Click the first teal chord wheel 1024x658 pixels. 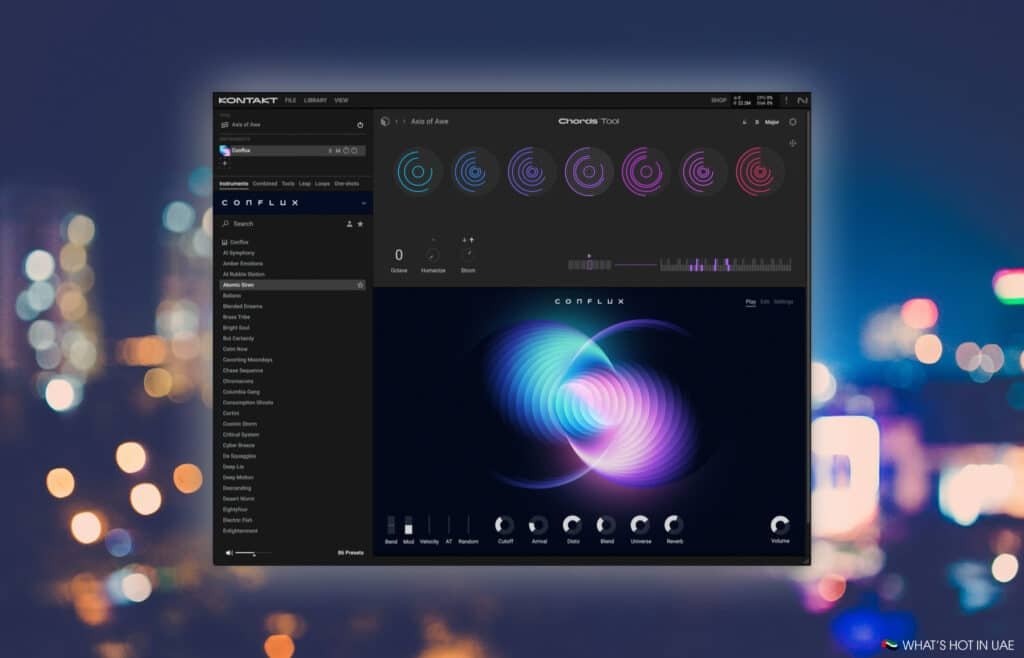[x=416, y=170]
